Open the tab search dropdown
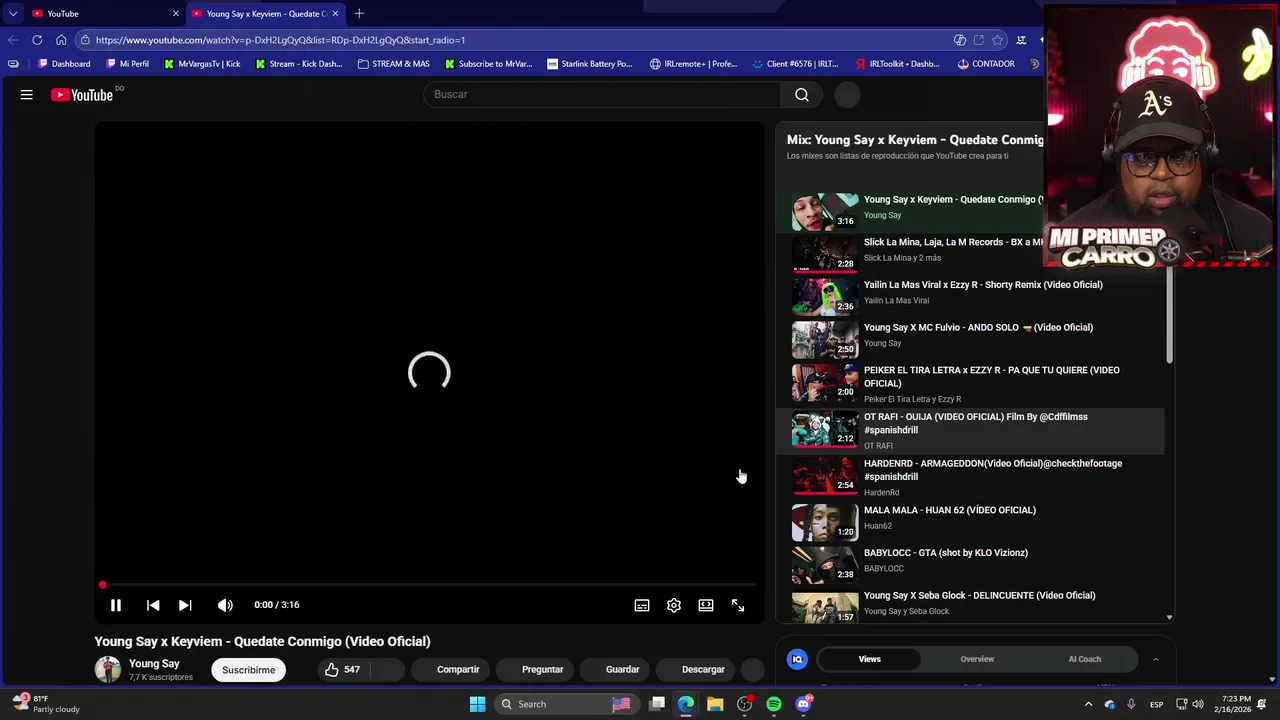 coord(12,13)
